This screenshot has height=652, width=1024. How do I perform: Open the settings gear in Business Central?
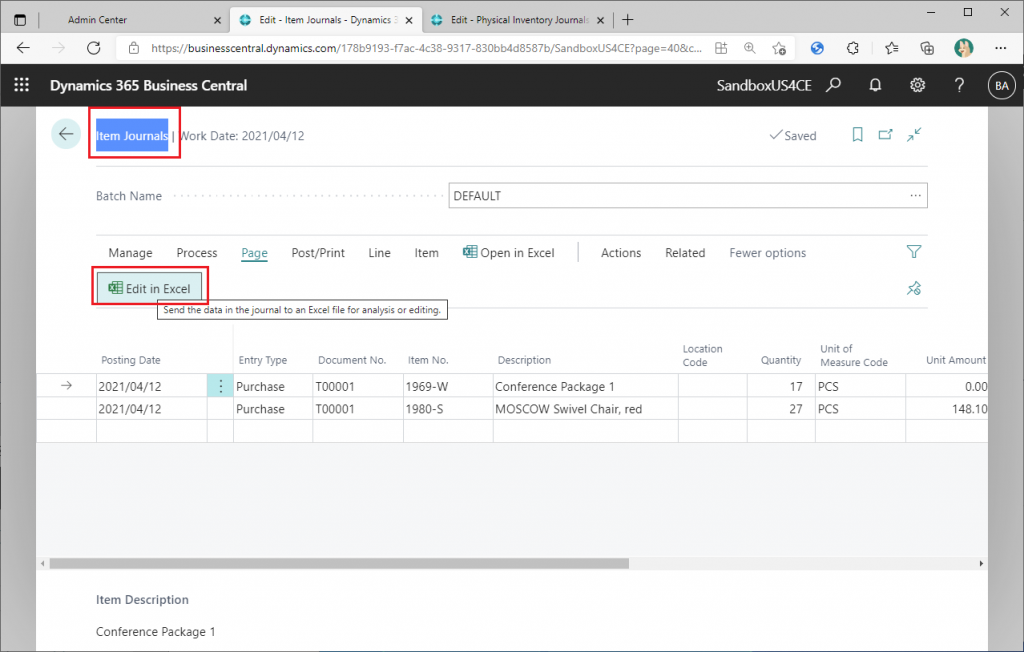(918, 85)
